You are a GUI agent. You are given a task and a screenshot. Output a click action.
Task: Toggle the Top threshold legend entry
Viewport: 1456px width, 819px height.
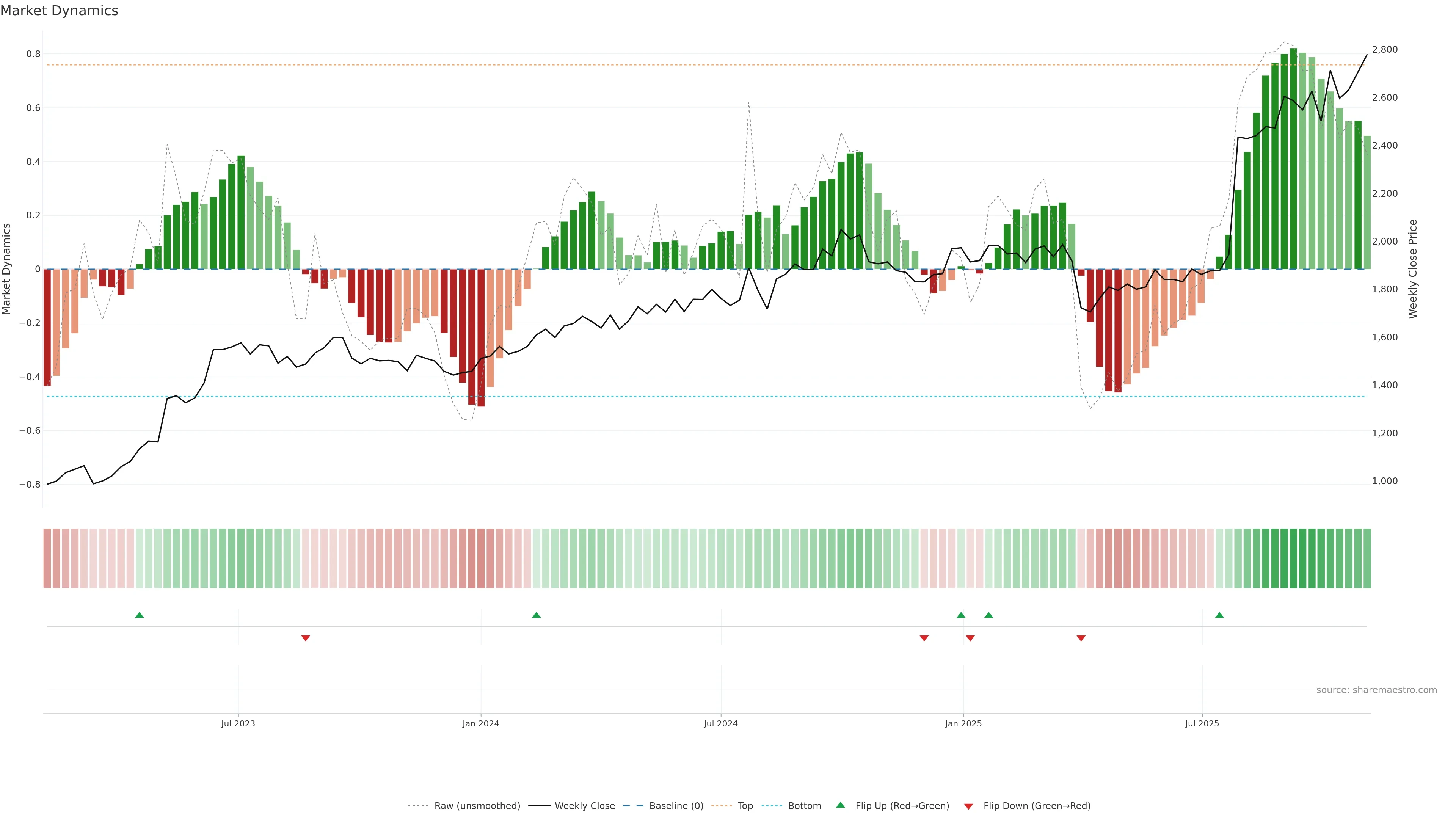coord(745,806)
